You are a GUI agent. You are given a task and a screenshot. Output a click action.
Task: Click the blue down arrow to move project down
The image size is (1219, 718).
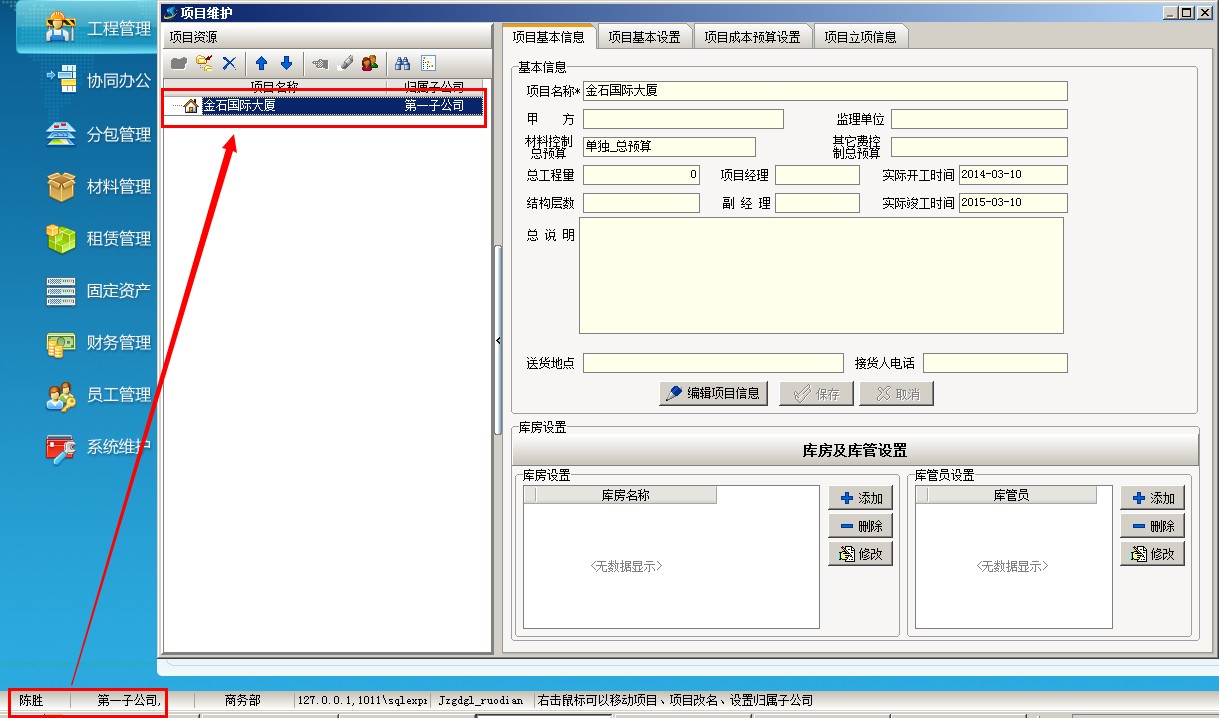coord(286,63)
